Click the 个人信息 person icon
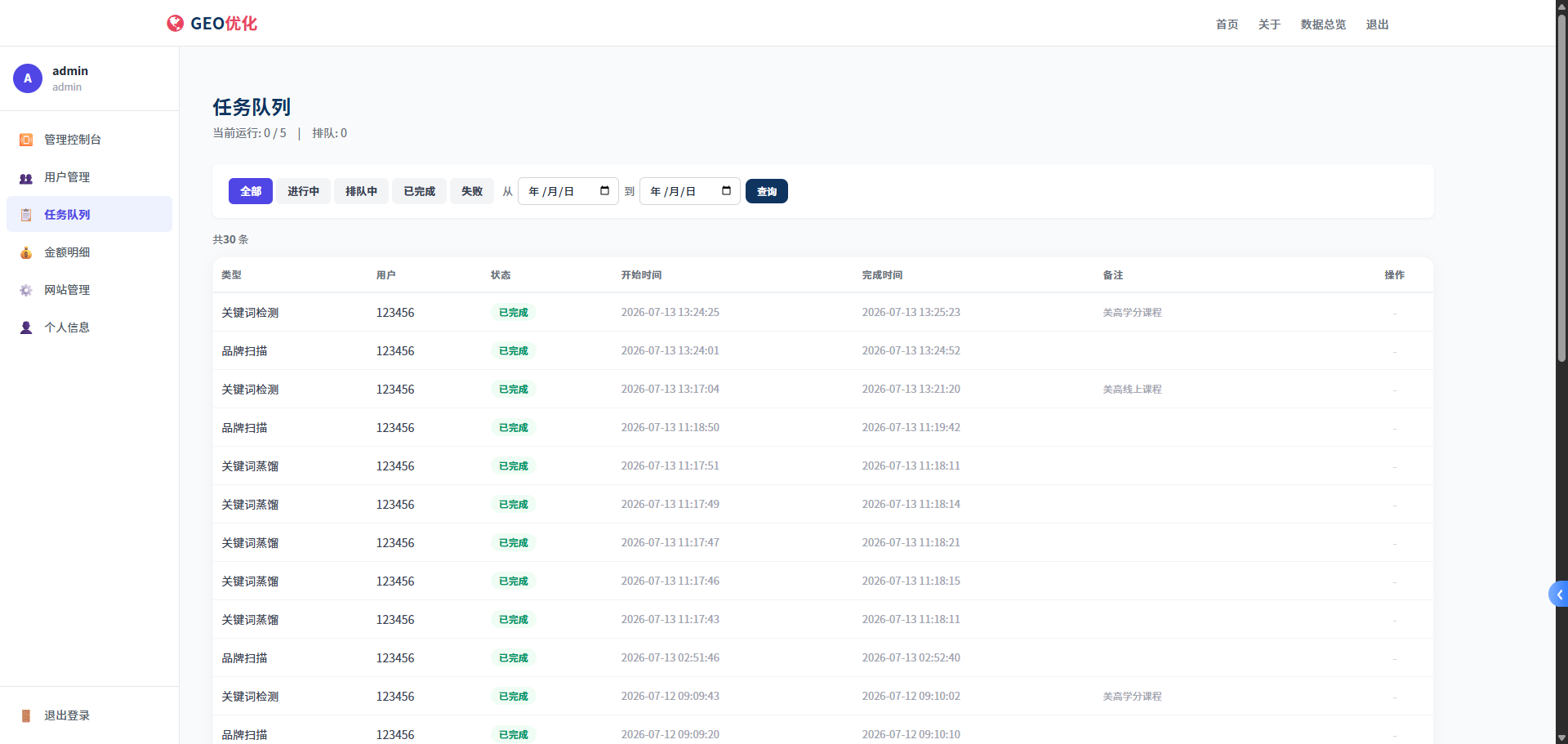Viewport: 1568px width, 744px height. click(x=26, y=327)
